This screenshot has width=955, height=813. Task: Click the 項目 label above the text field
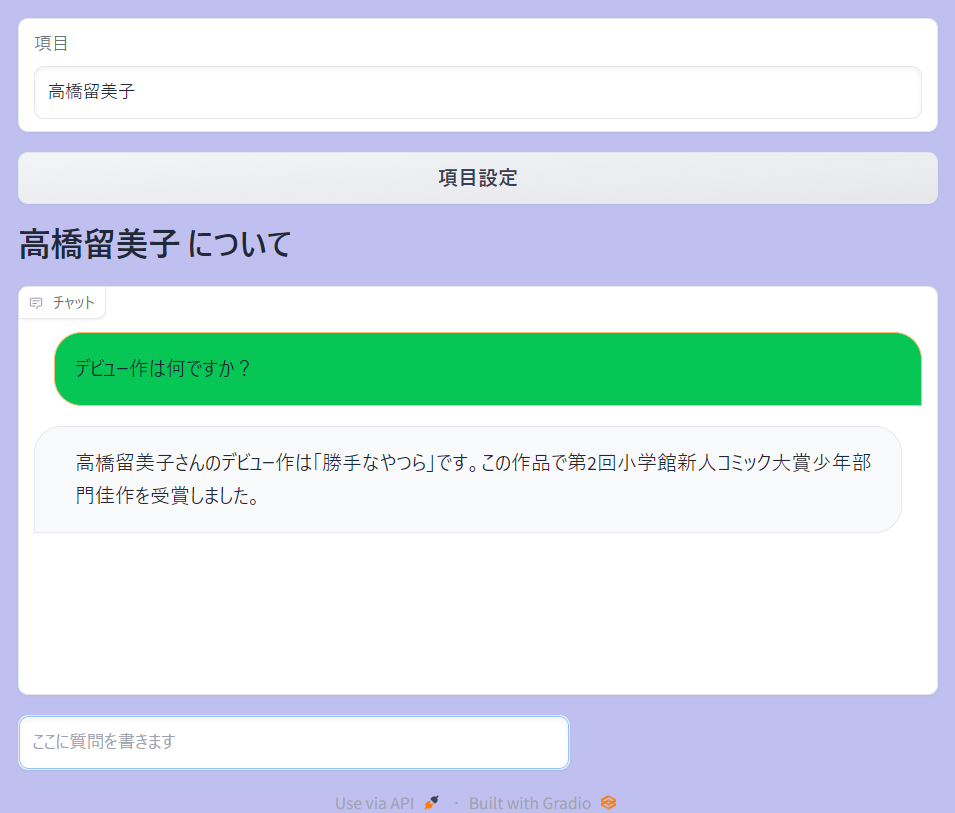point(51,43)
